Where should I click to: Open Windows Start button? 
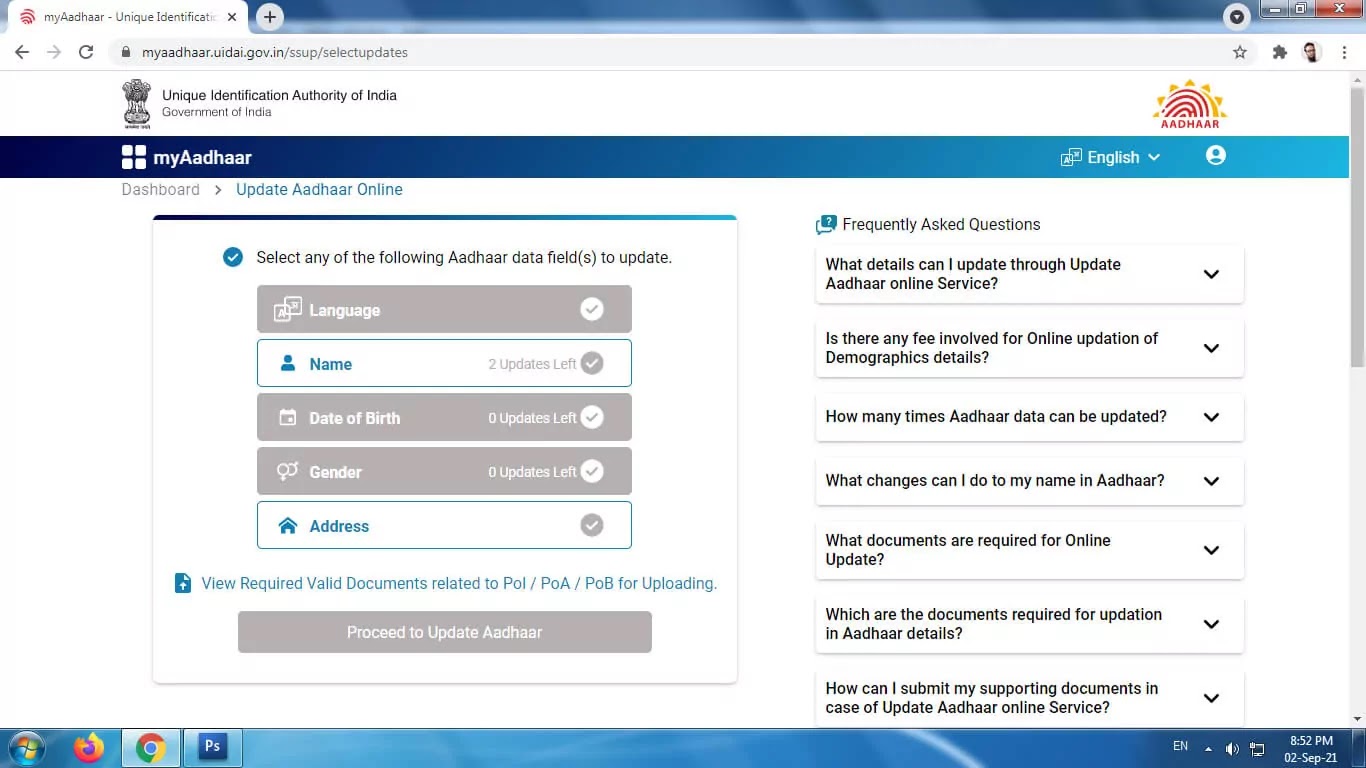[x=26, y=748]
